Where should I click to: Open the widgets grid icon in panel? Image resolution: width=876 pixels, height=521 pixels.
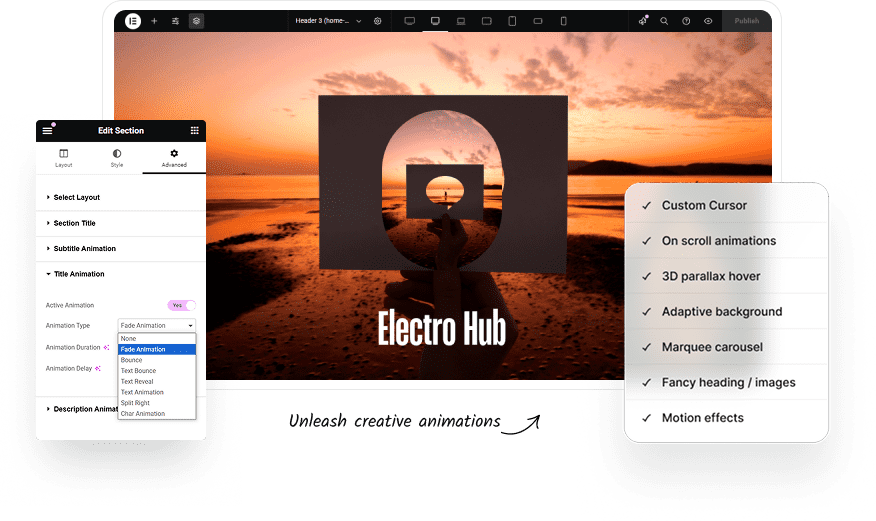point(194,131)
